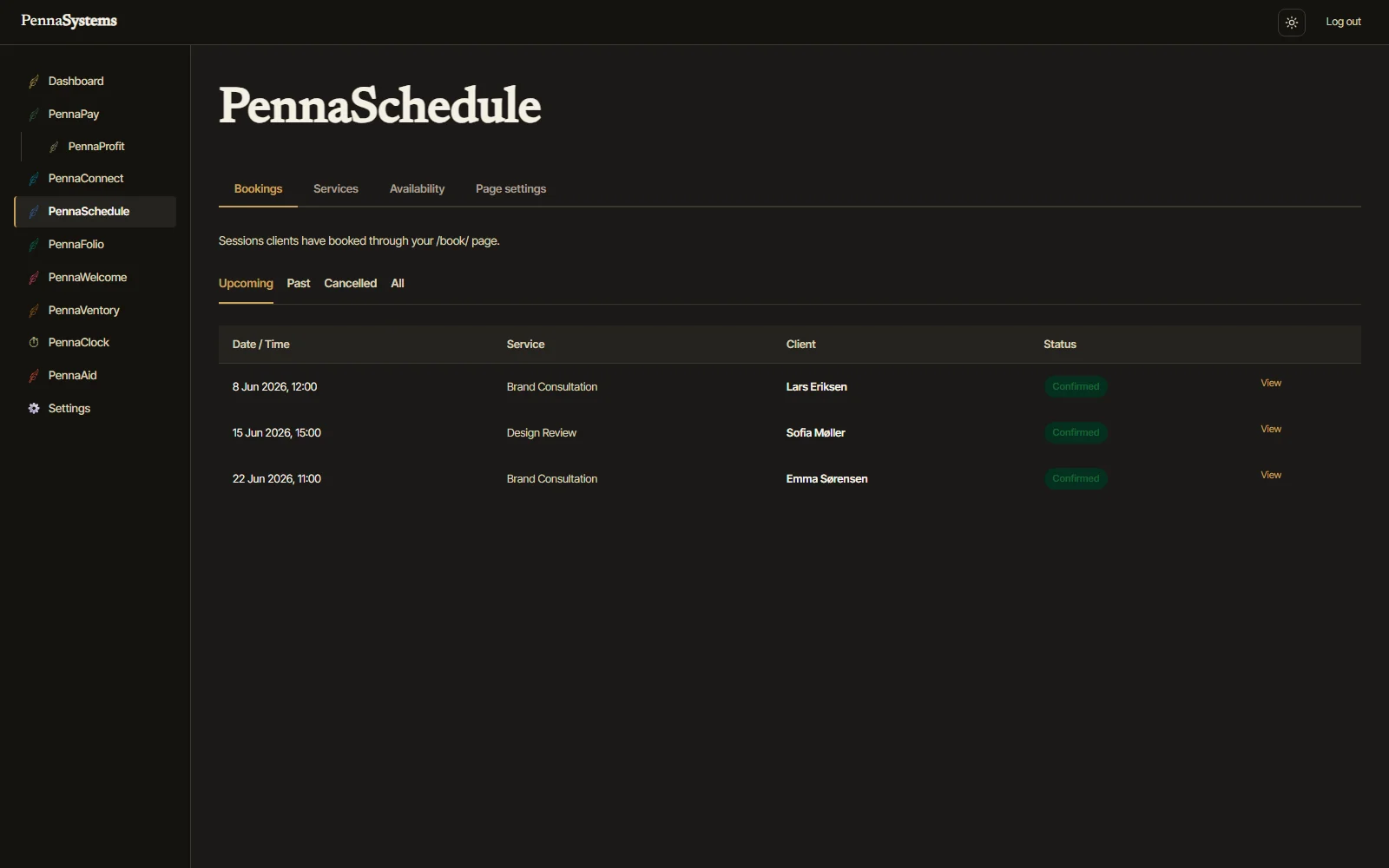
Task: Click the Settings gear icon
Action: tap(34, 409)
